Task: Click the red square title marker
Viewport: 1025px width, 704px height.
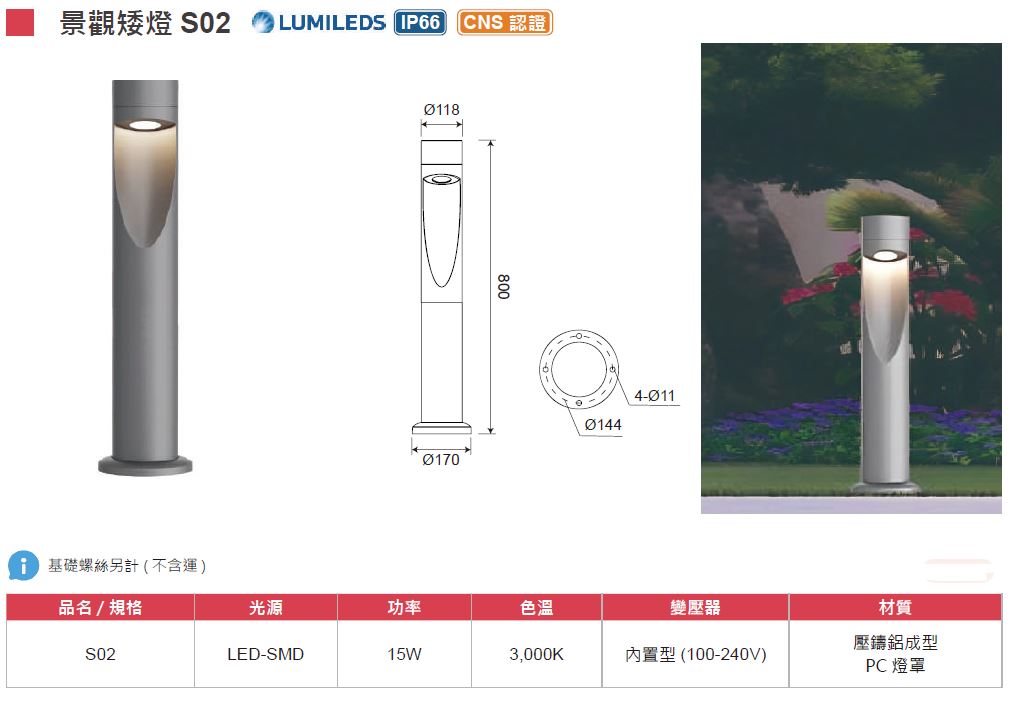Action: [x=20, y=23]
